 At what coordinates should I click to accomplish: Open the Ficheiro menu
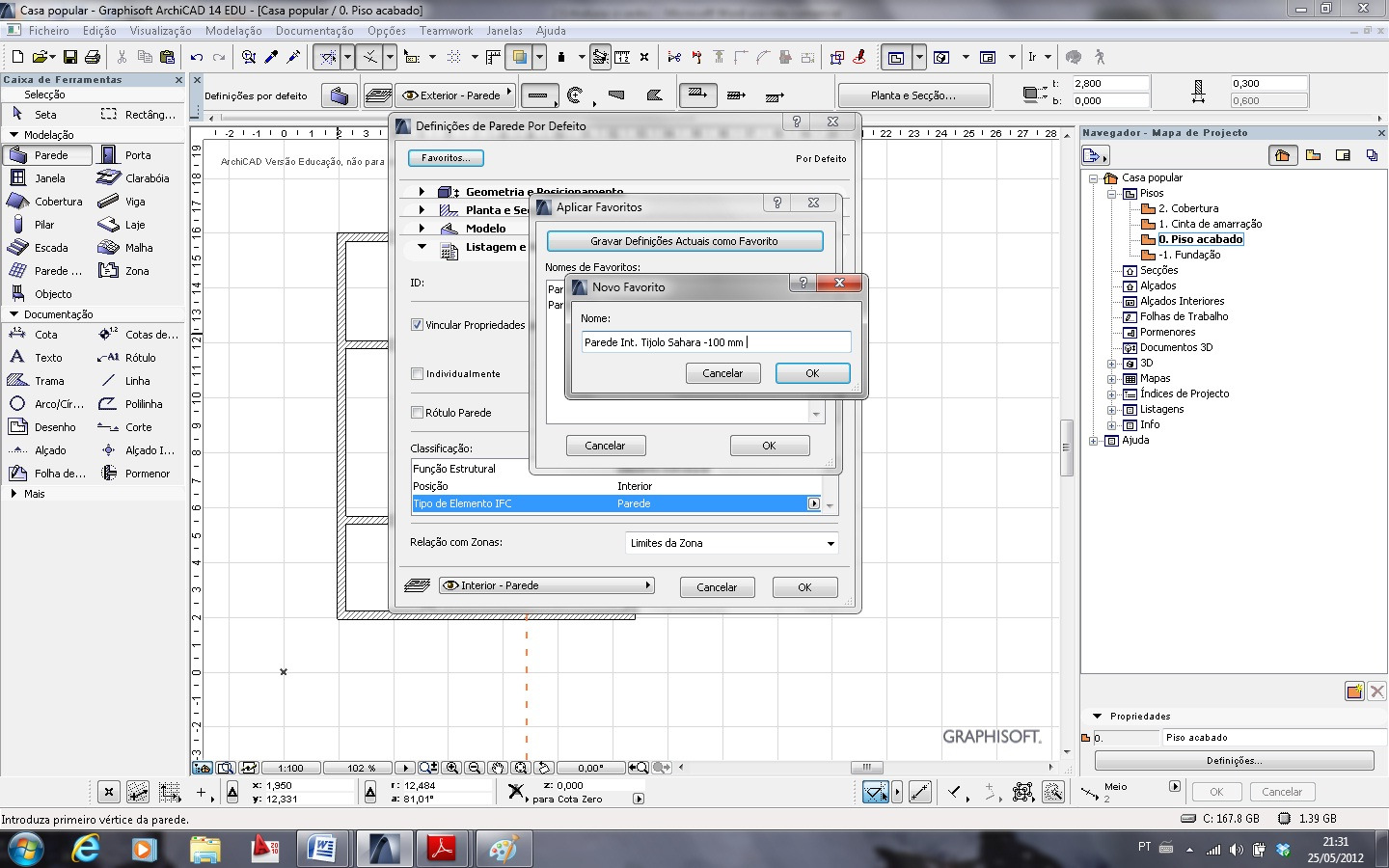(x=48, y=31)
